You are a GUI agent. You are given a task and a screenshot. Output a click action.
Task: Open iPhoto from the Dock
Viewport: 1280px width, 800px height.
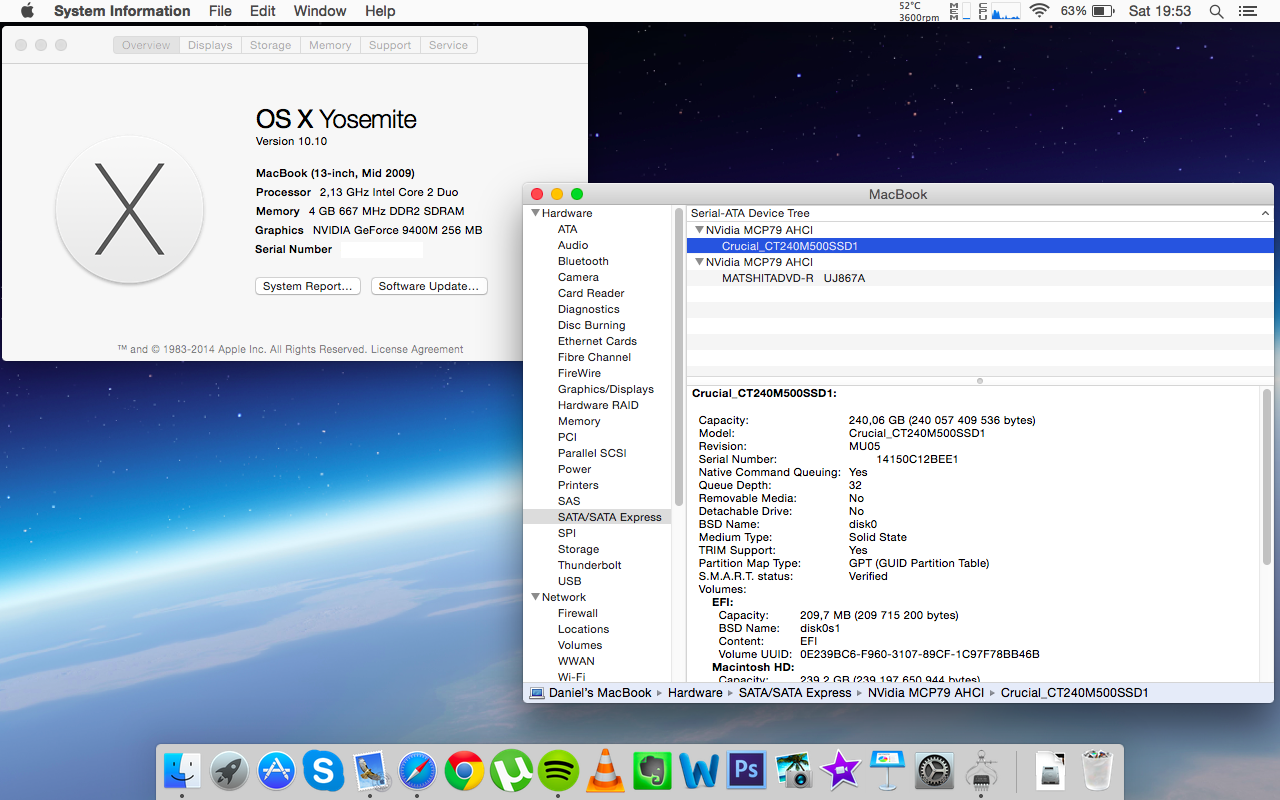(793, 770)
